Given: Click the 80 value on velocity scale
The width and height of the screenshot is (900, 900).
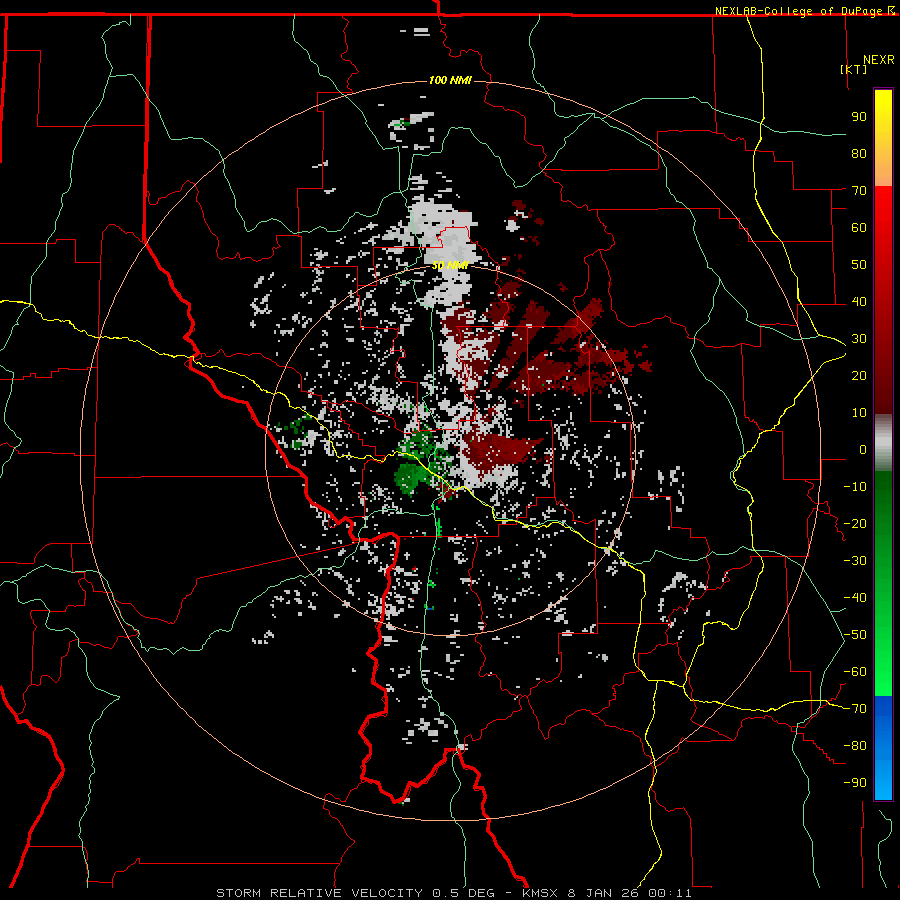Looking at the screenshot, I should click(859, 153).
